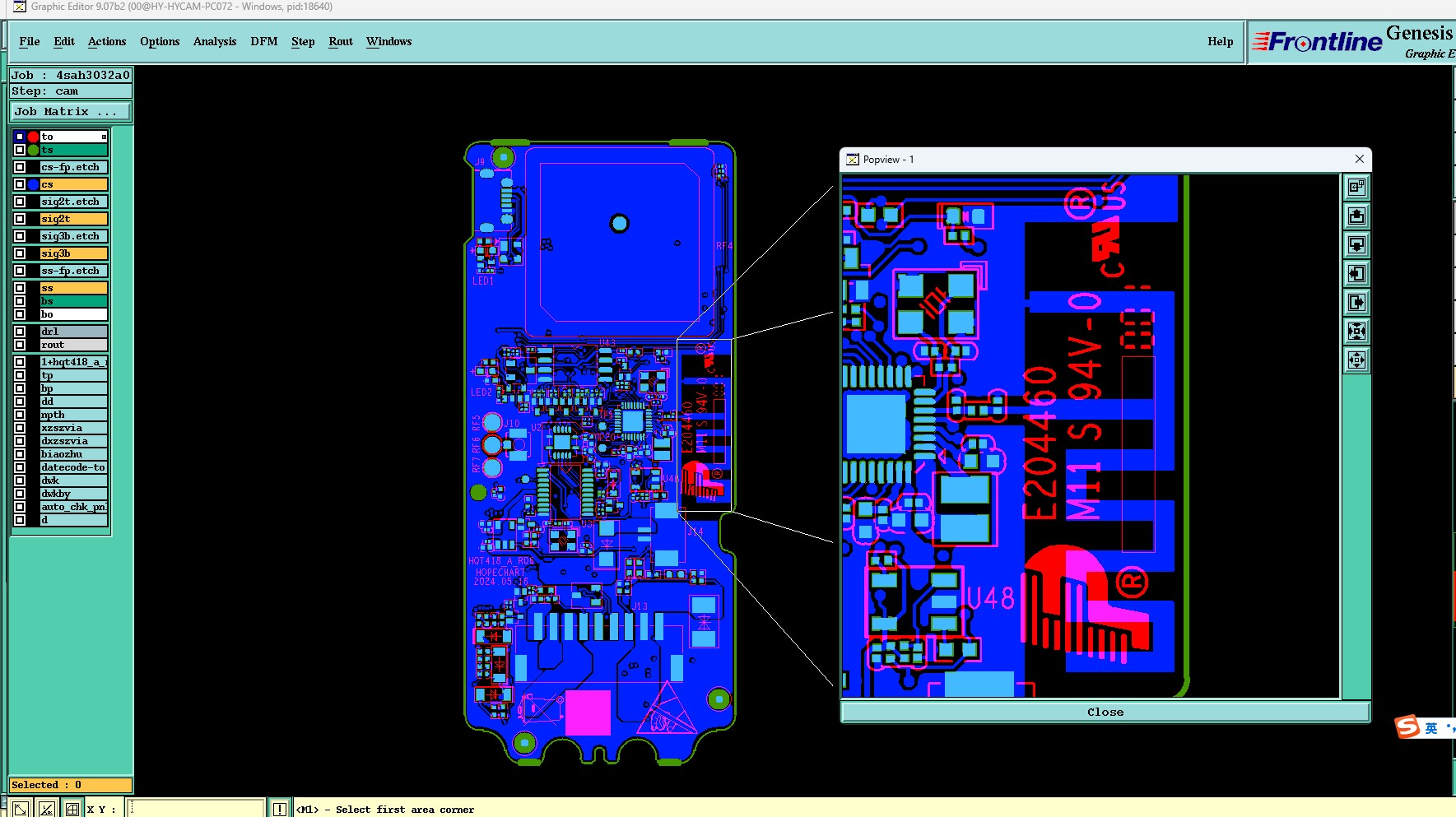Click the Popview zoom-in icon with inward arrows
This screenshot has height=817, width=1456.
coord(1356,332)
